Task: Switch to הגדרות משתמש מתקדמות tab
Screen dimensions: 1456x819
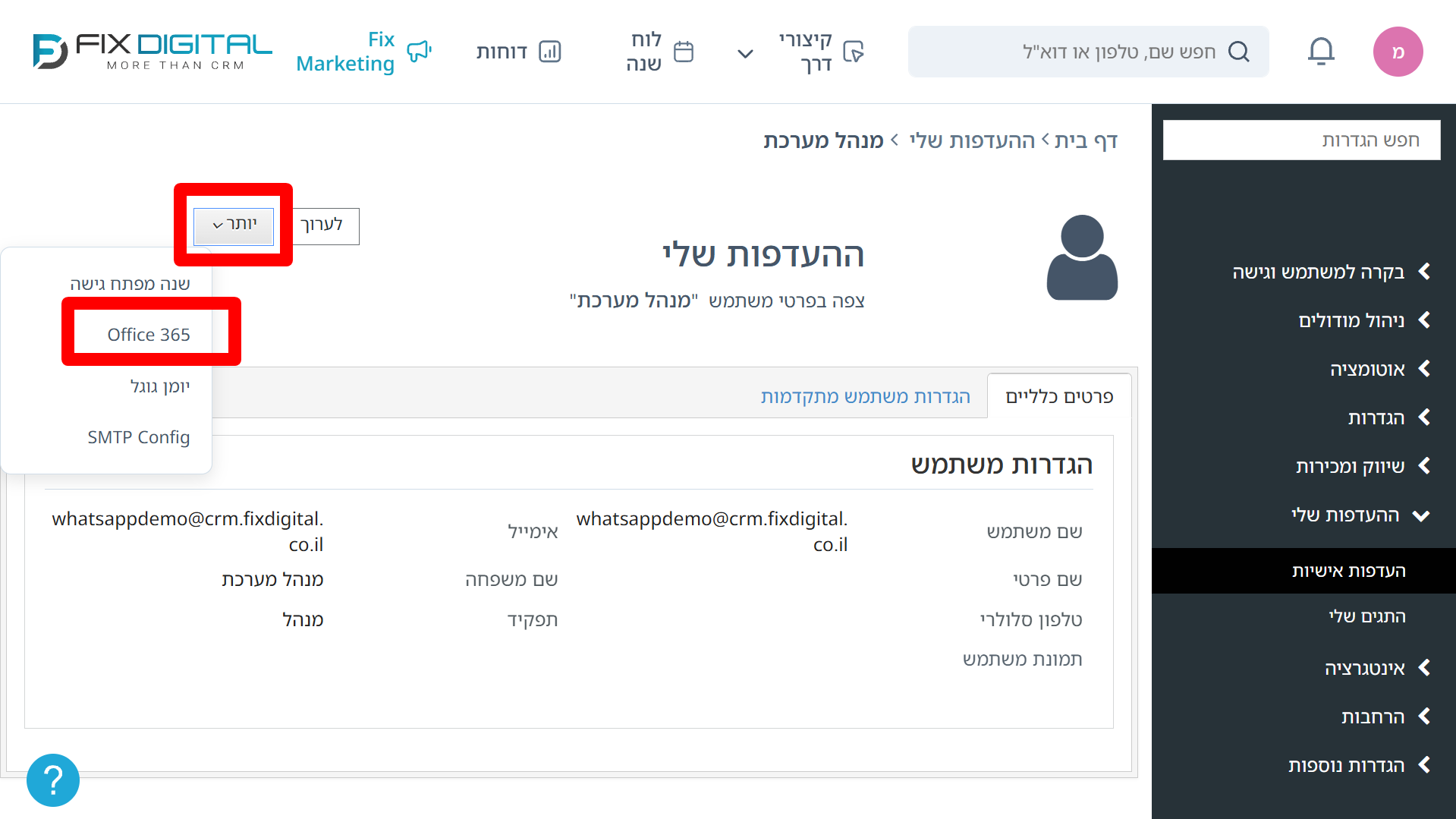Action: 866,396
